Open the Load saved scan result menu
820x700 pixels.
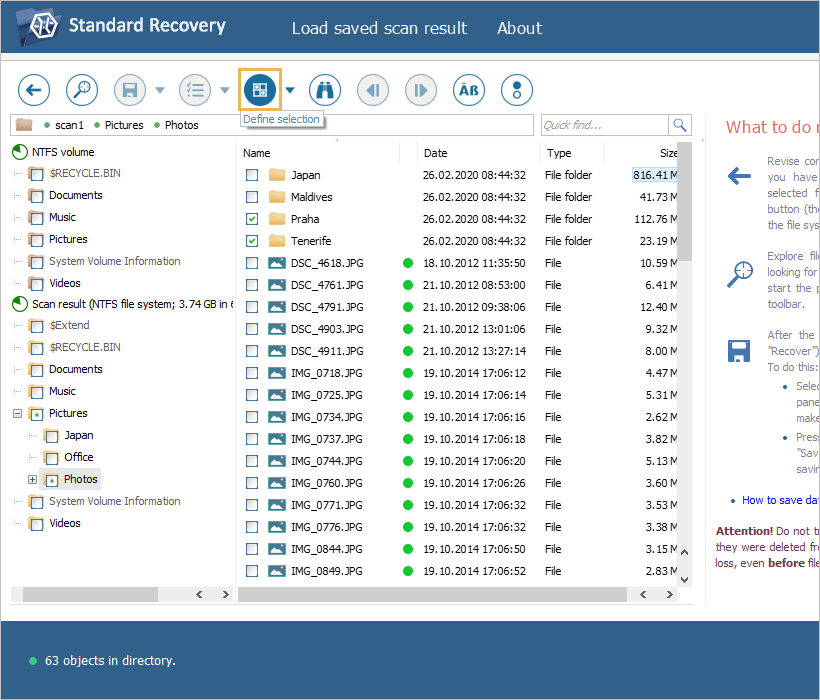point(380,28)
